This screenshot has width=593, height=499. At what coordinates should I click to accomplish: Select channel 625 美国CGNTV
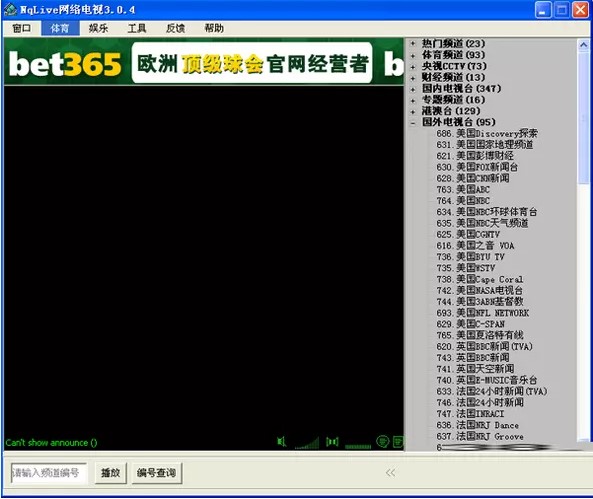click(x=468, y=234)
